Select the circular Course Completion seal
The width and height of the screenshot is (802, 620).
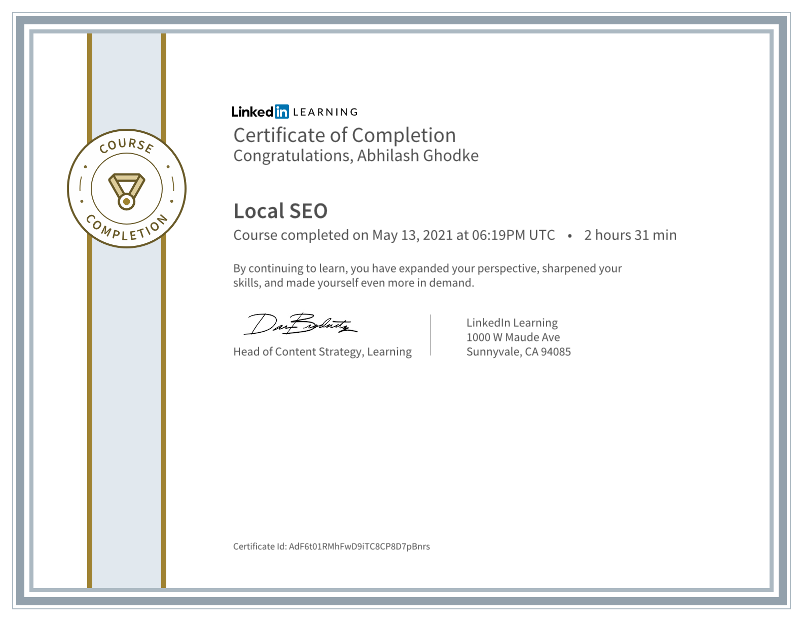coord(126,187)
